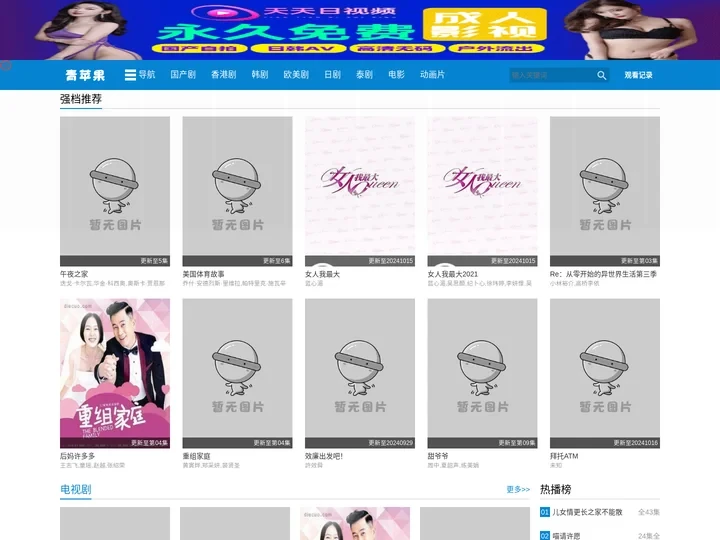This screenshot has width=720, height=540.
Task: Click the 美国体育故事 title link
Action: pyautogui.click(x=203, y=274)
